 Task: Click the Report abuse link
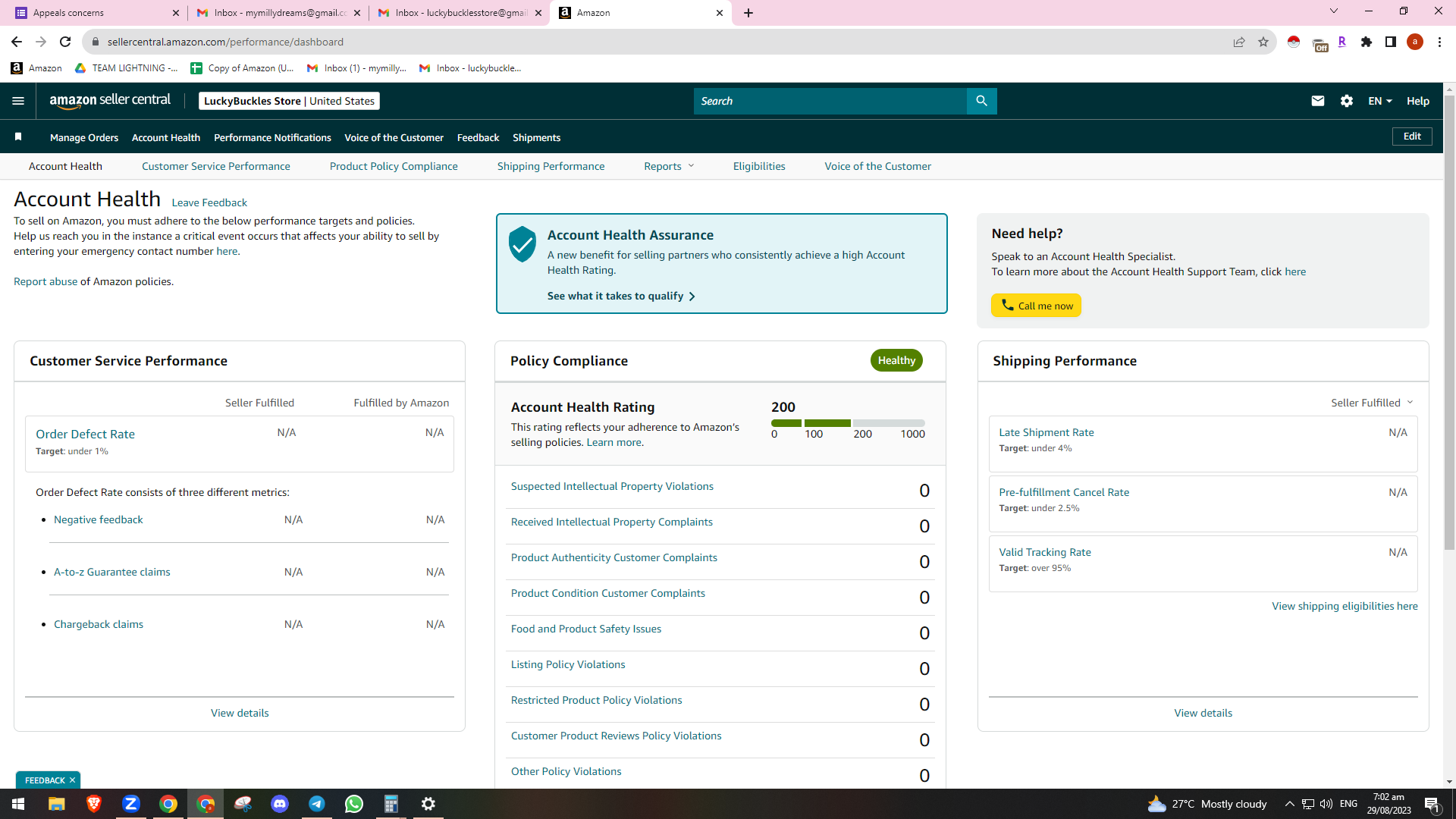coord(45,281)
